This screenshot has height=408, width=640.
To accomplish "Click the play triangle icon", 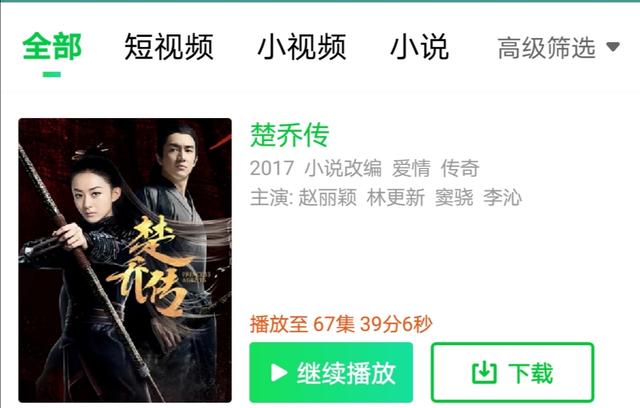I will (x=279, y=373).
